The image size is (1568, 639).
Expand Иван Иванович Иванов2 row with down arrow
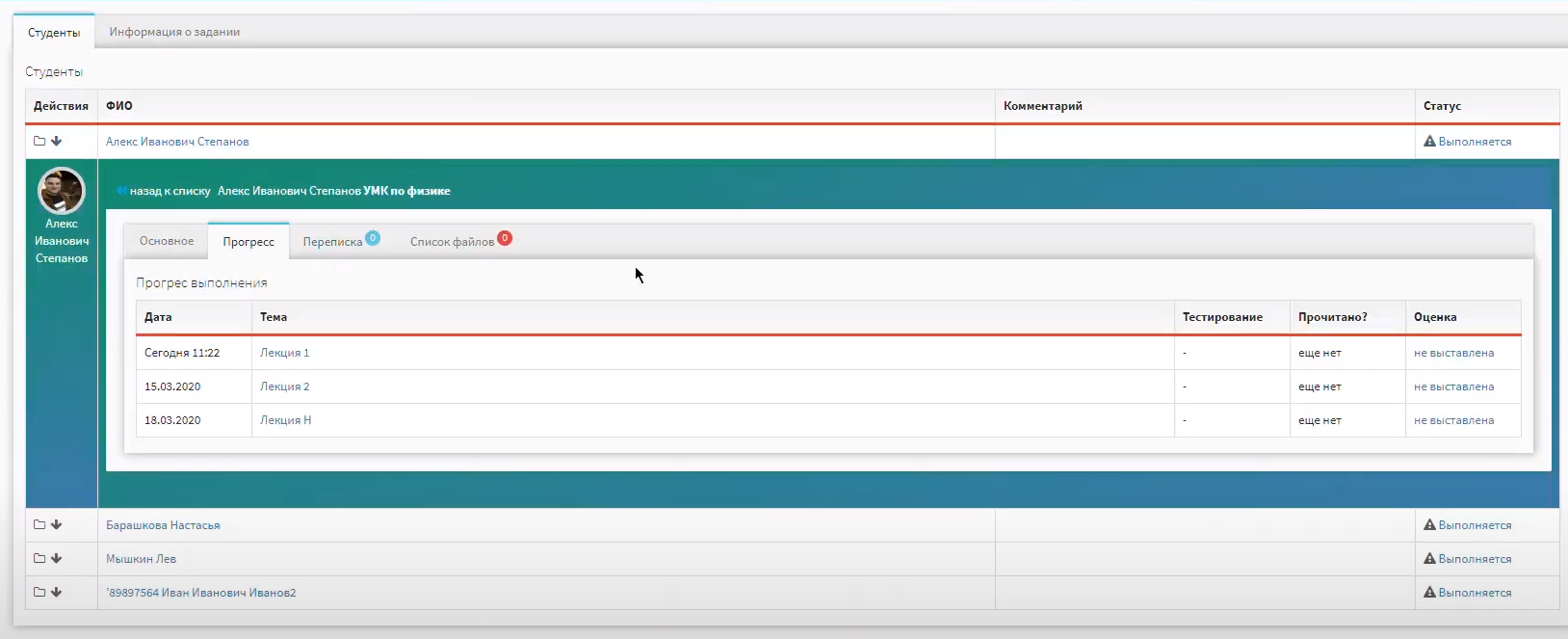coord(56,592)
